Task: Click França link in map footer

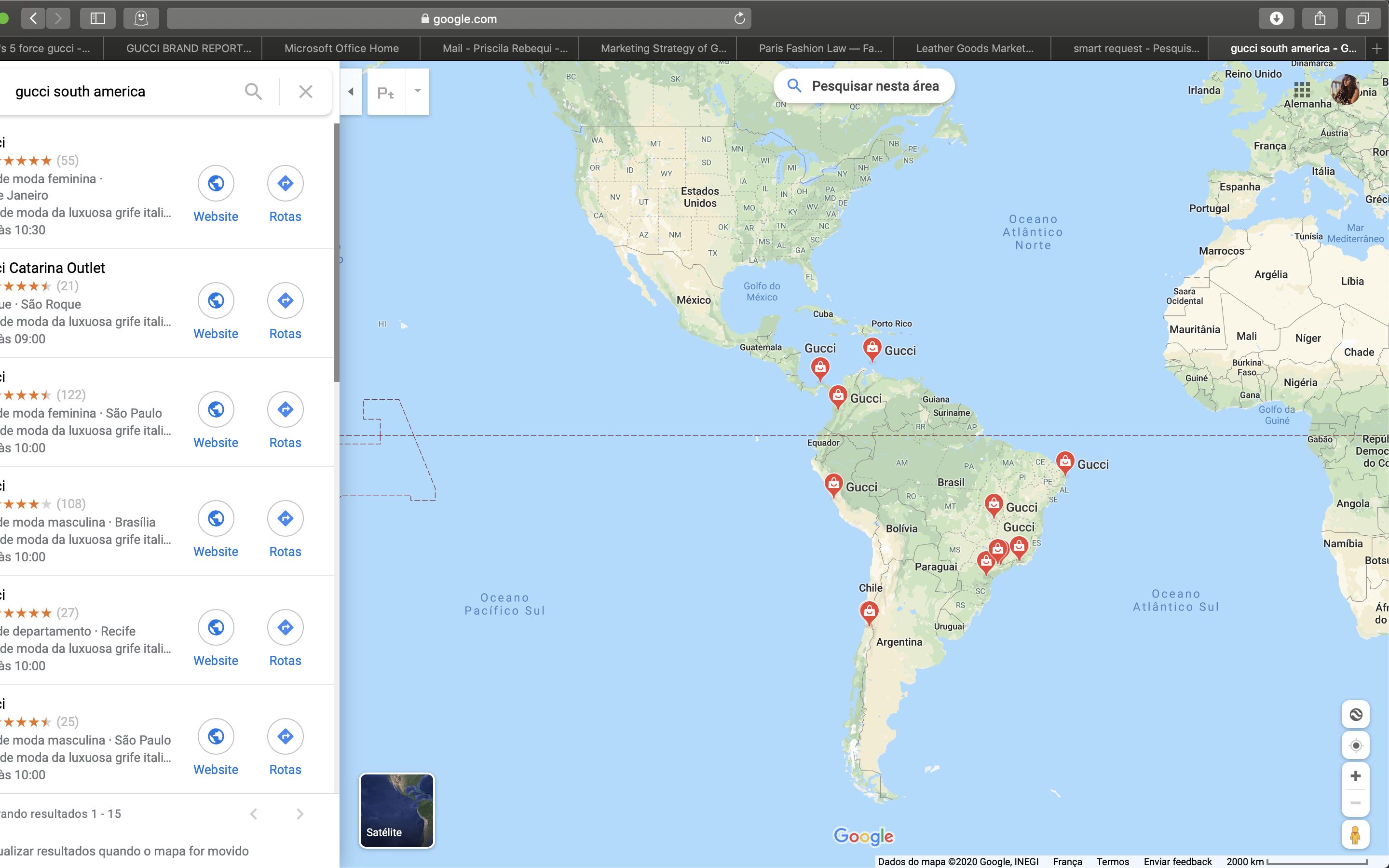Action: [x=1067, y=861]
